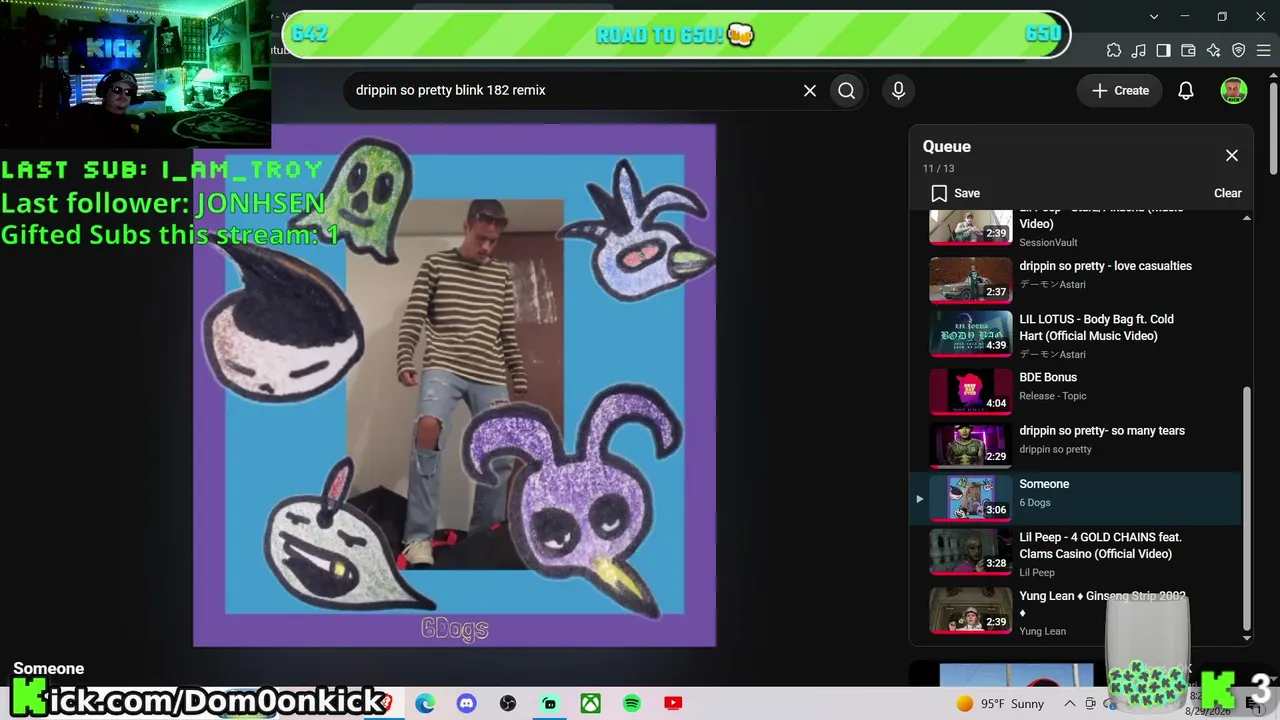
Task: Click the magnifying glass search button
Action: point(847,90)
